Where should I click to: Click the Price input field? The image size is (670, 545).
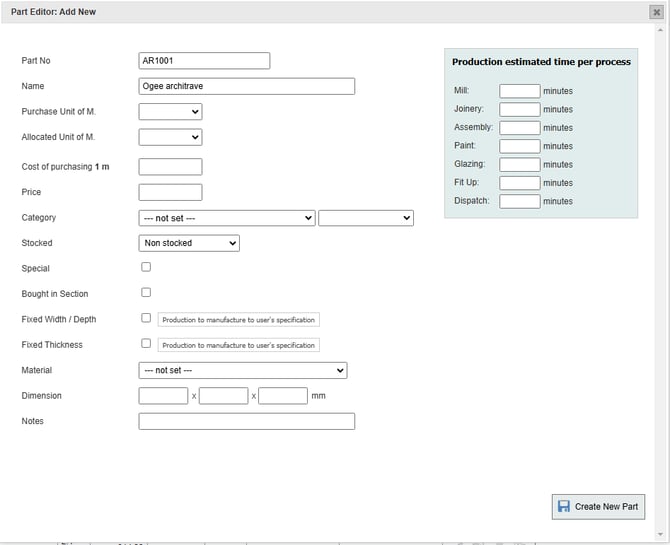[170, 192]
